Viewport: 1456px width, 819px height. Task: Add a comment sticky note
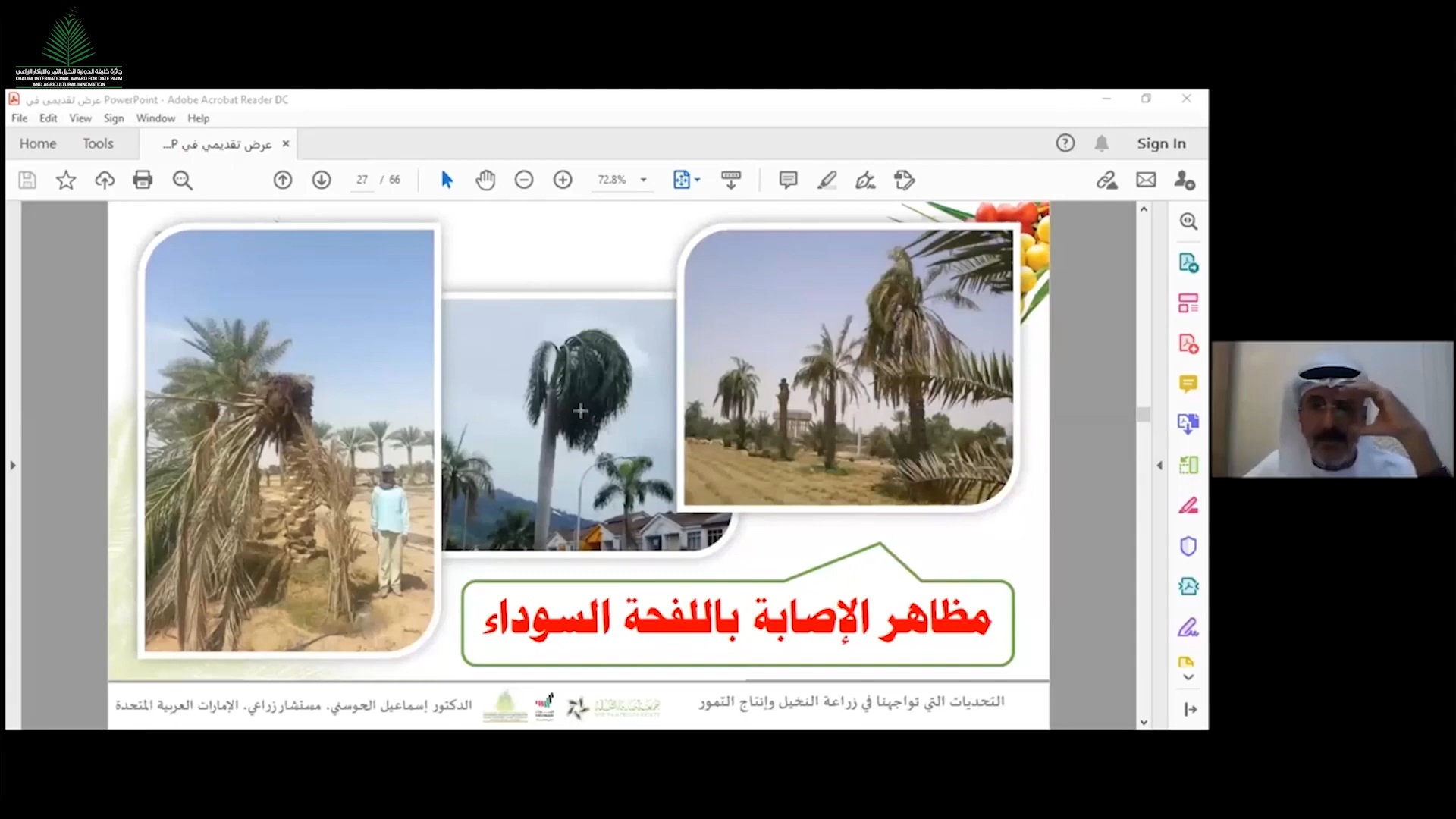click(788, 180)
